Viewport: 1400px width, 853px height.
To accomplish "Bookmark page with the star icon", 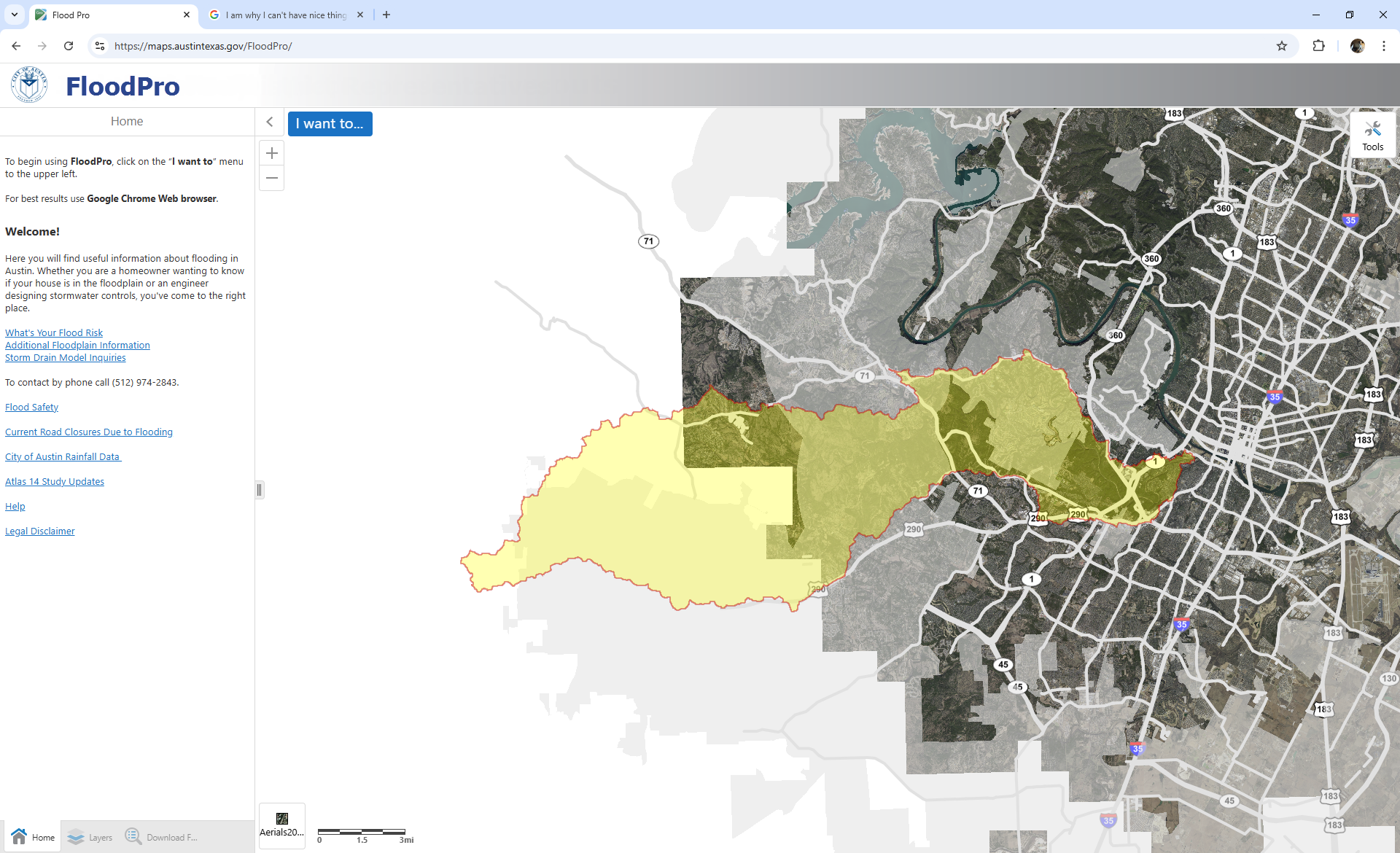I will click(x=1282, y=46).
